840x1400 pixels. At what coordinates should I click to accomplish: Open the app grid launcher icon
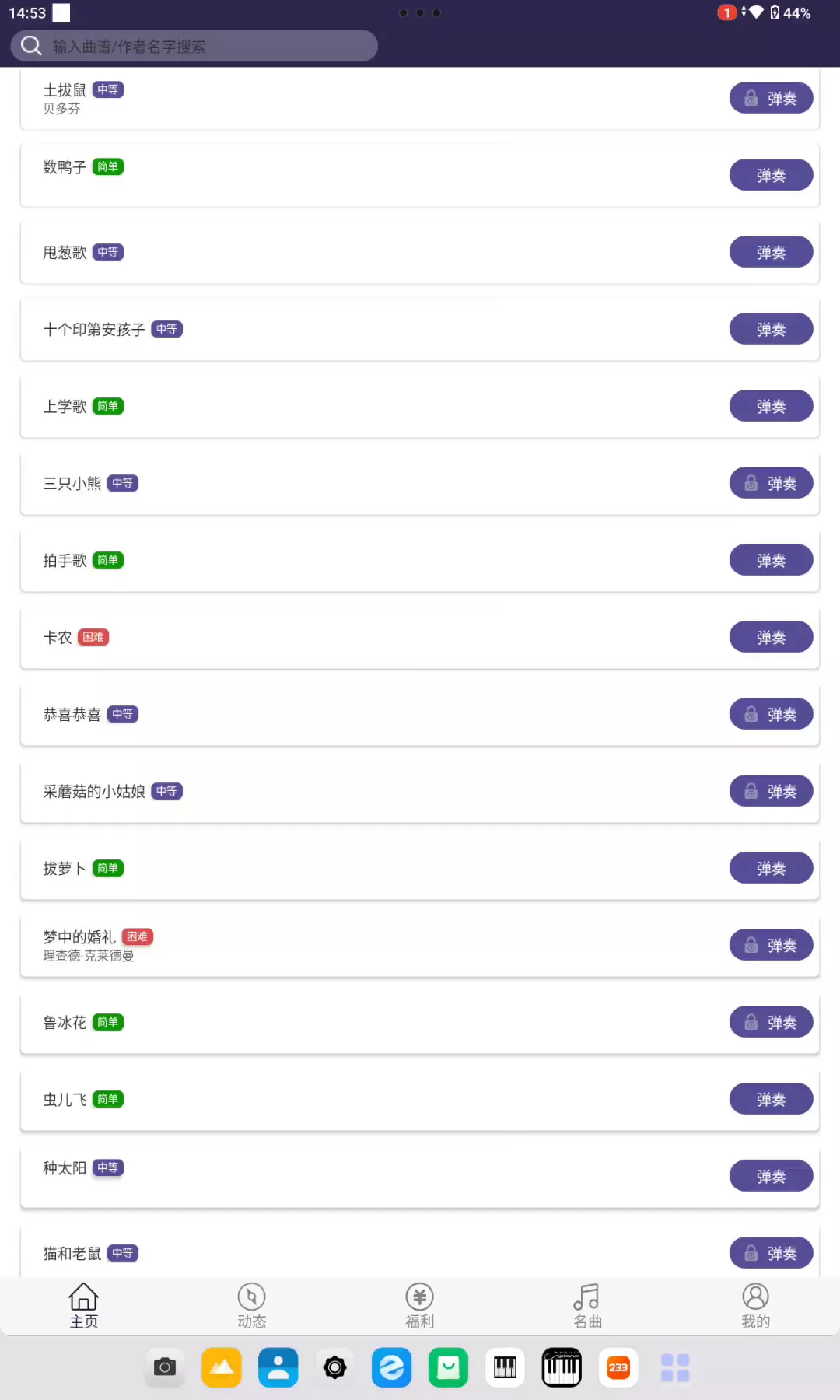675,1367
